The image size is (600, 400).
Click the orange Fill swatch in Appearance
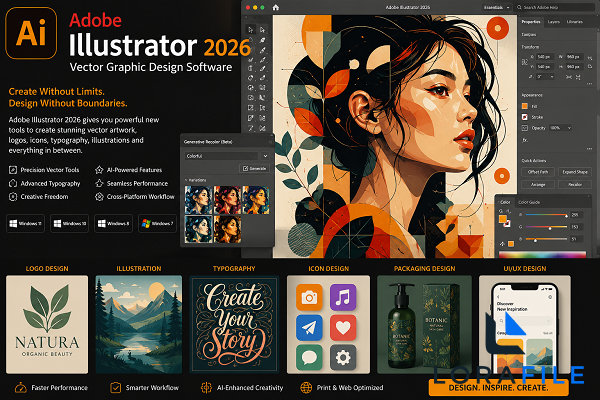[525, 106]
